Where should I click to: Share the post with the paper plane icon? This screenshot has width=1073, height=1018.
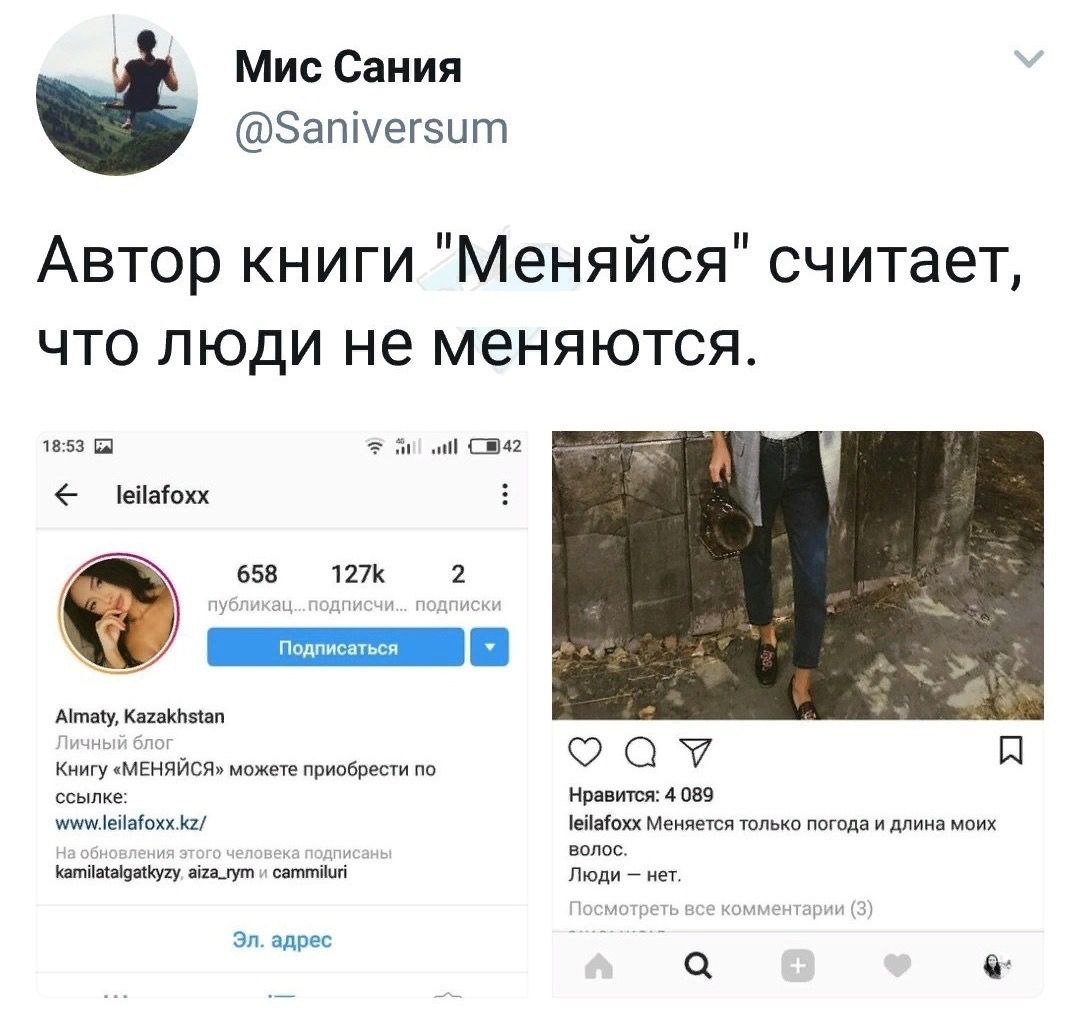coord(695,753)
